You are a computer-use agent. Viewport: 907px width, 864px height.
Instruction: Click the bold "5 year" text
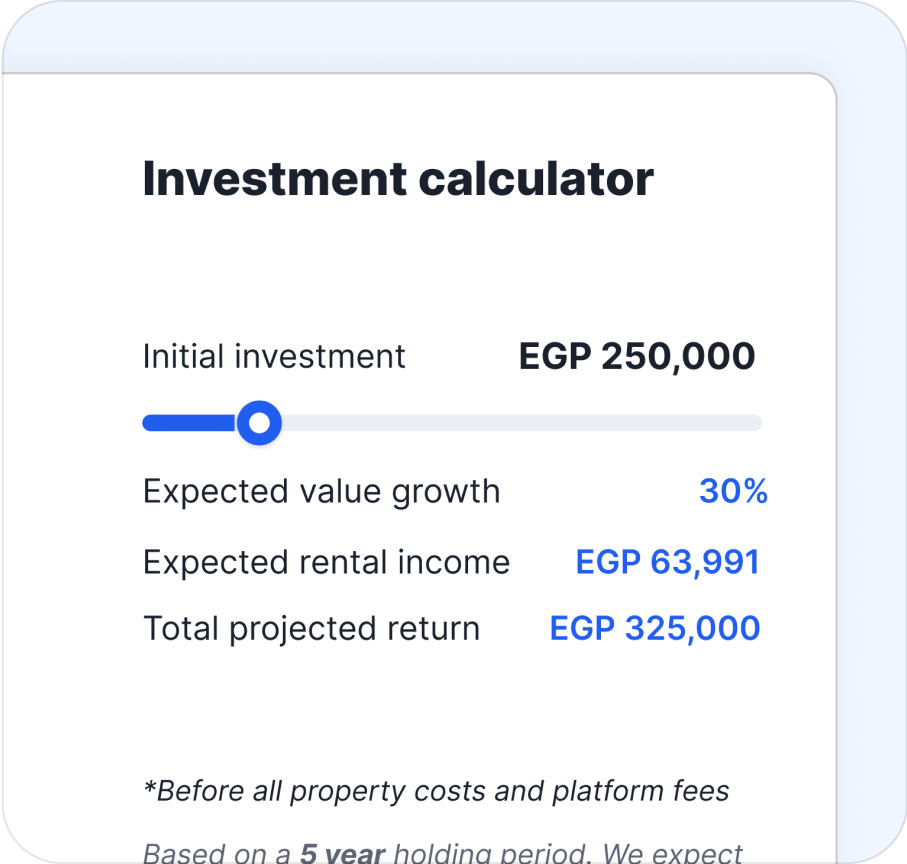coord(343,853)
